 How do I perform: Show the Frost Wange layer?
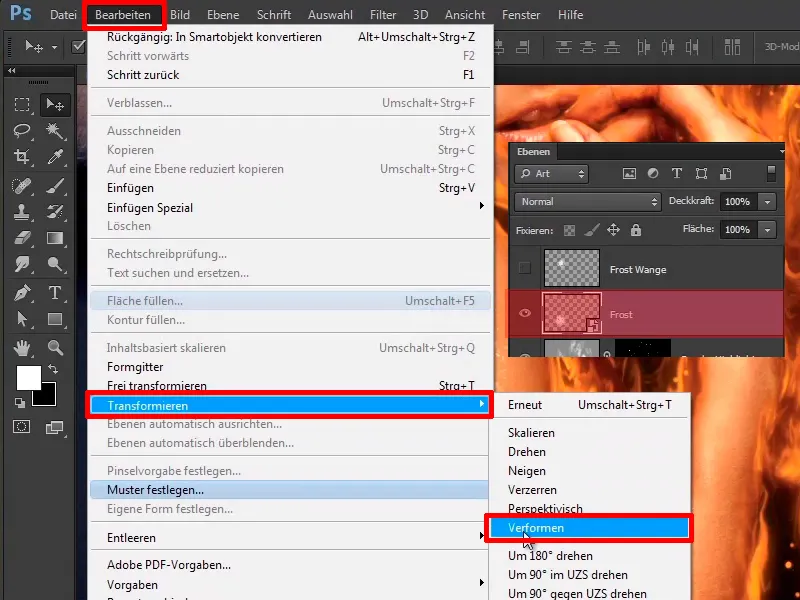524,268
